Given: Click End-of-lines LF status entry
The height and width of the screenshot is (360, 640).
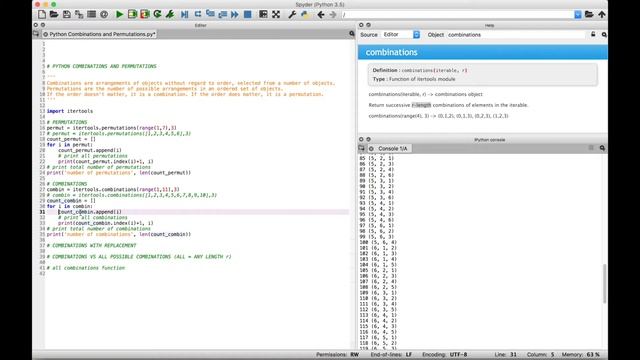Looking at the screenshot, I should point(391,354).
